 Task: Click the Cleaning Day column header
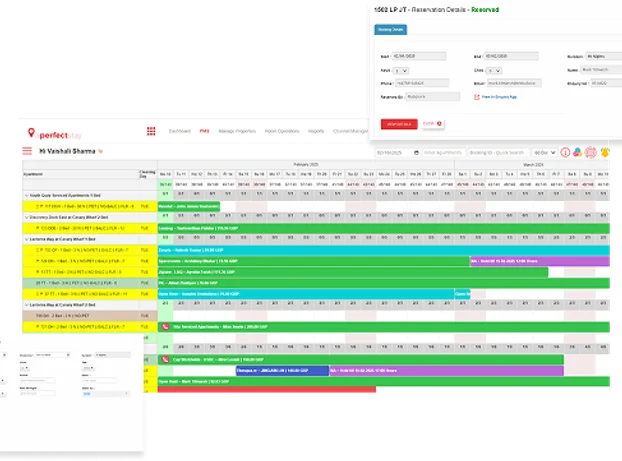tap(147, 174)
